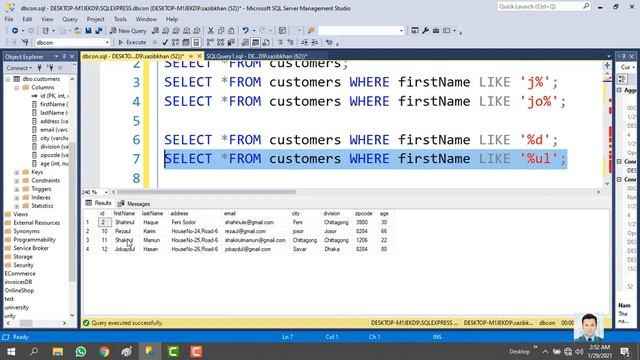Click the Find in Files icon
This screenshot has width=640, height=360.
(x=311, y=31)
